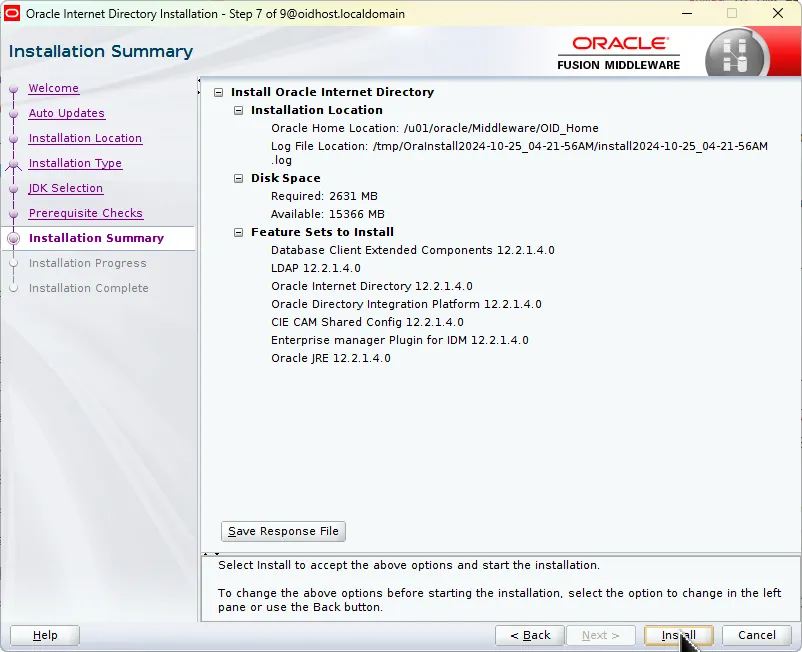
Task: Go to the Welcome step
Action: 54,88
